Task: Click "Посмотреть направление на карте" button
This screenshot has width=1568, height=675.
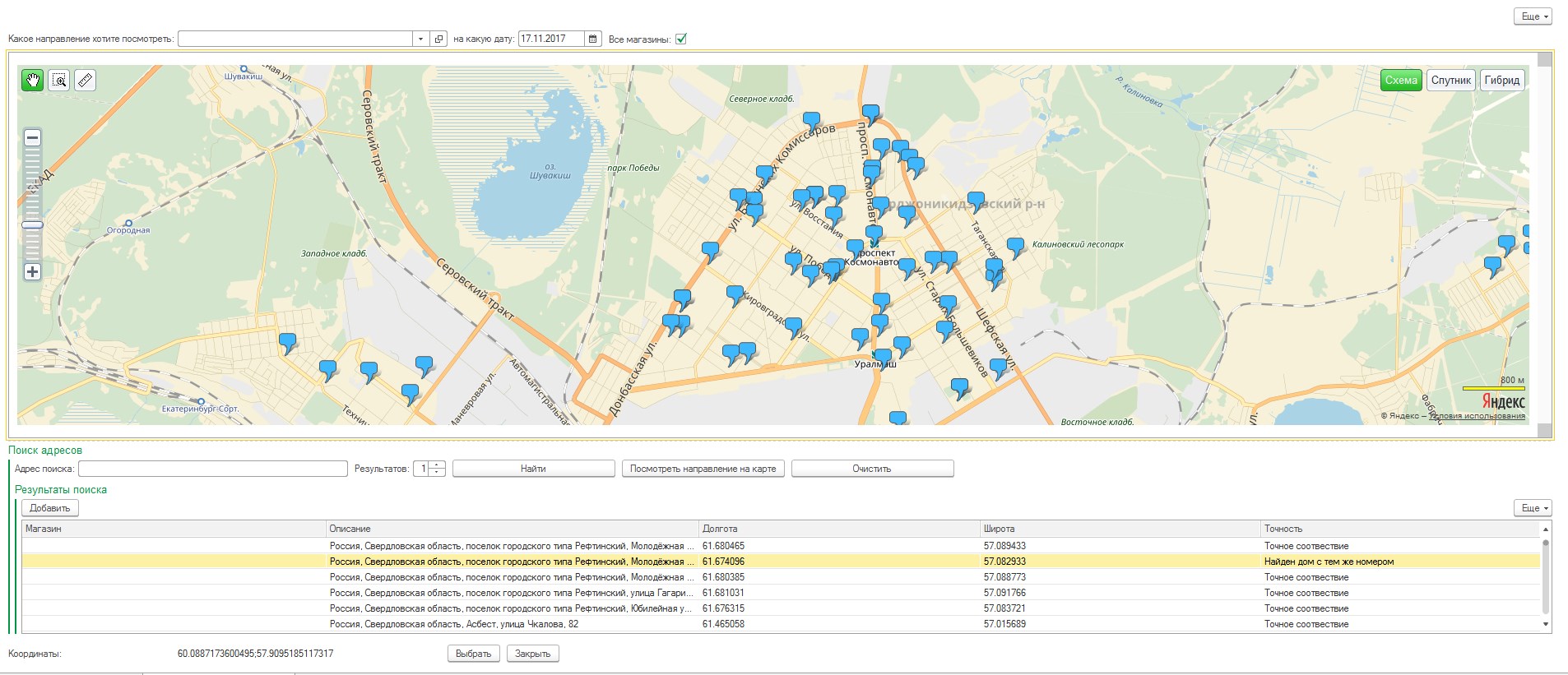Action: pyautogui.click(x=703, y=469)
